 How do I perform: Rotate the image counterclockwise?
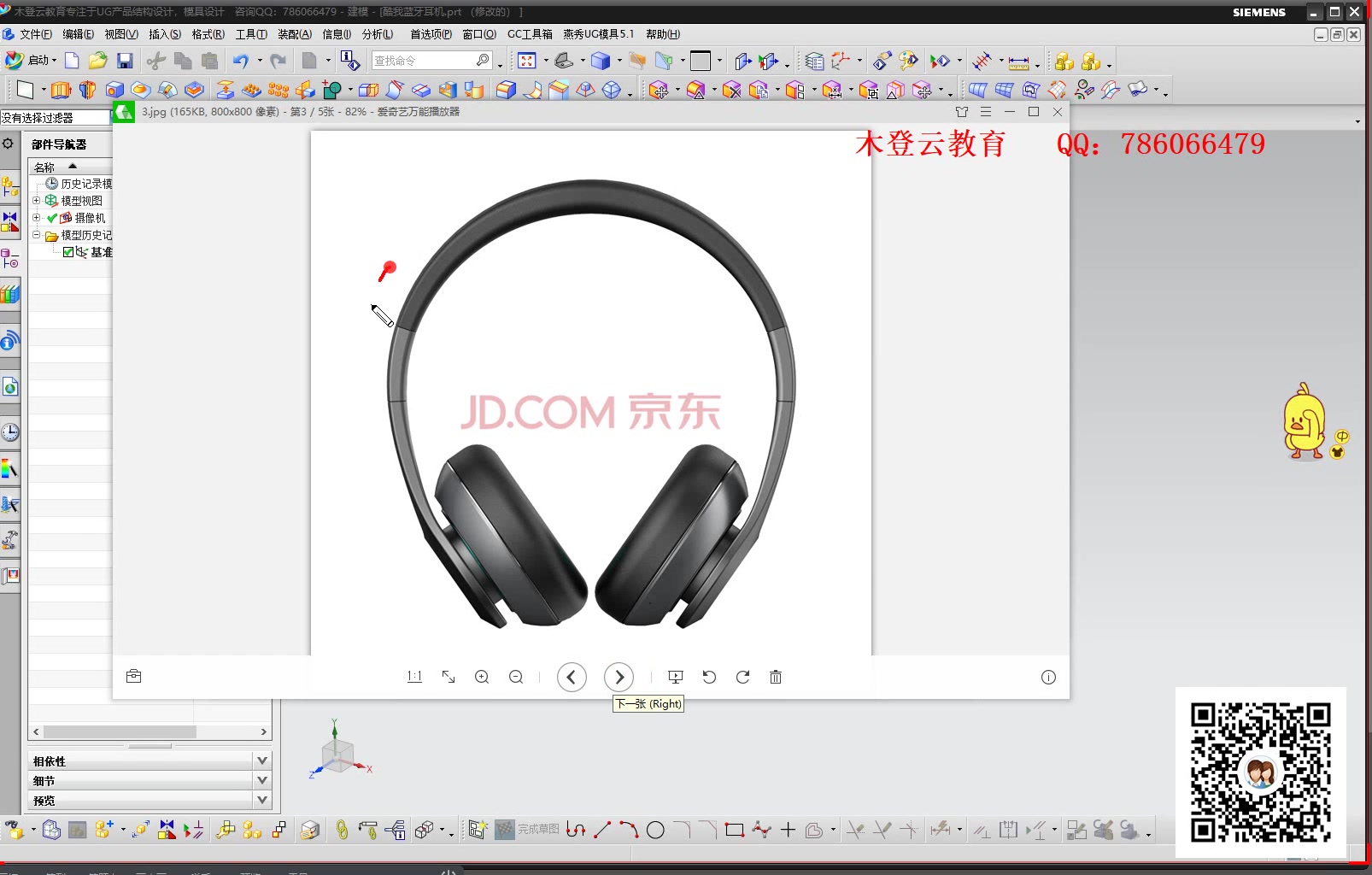coord(709,677)
